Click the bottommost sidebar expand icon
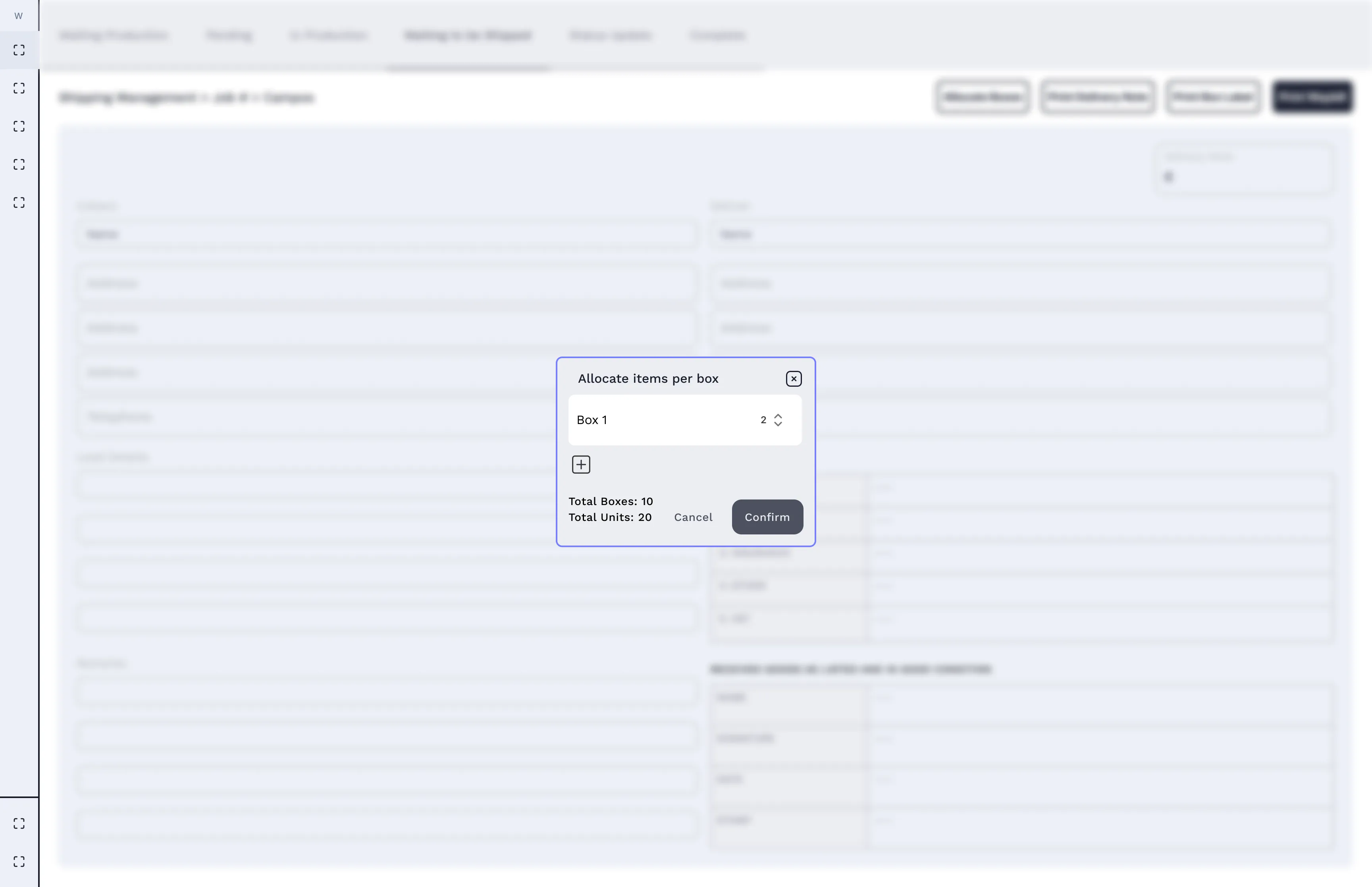This screenshot has height=887, width=1372. click(18, 861)
